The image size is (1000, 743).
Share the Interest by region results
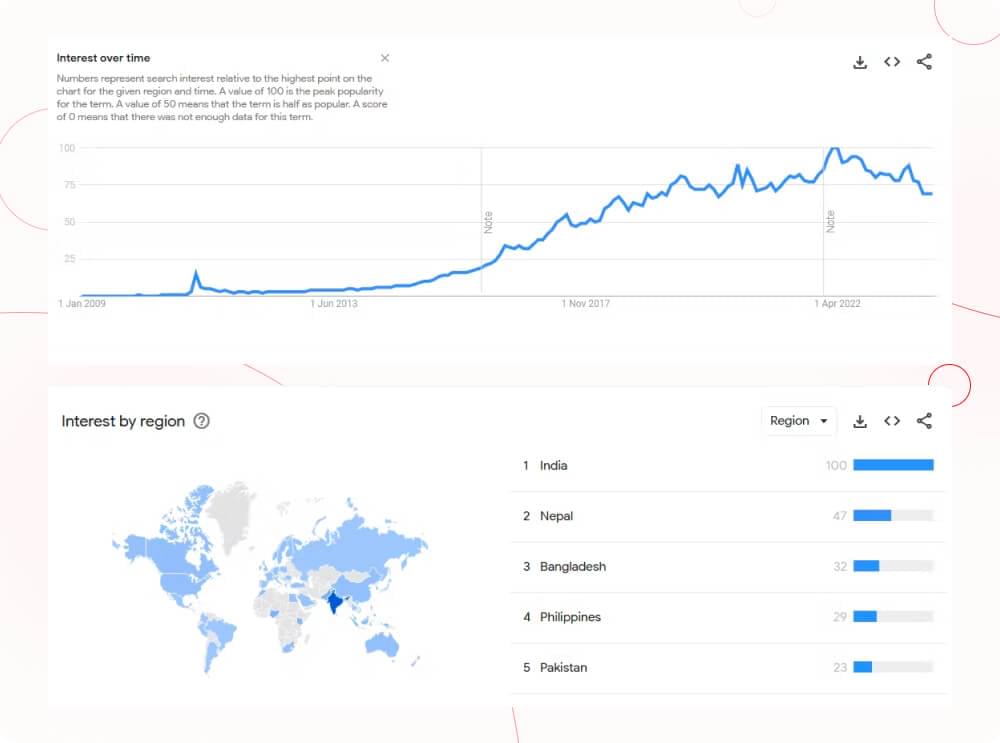tap(924, 421)
